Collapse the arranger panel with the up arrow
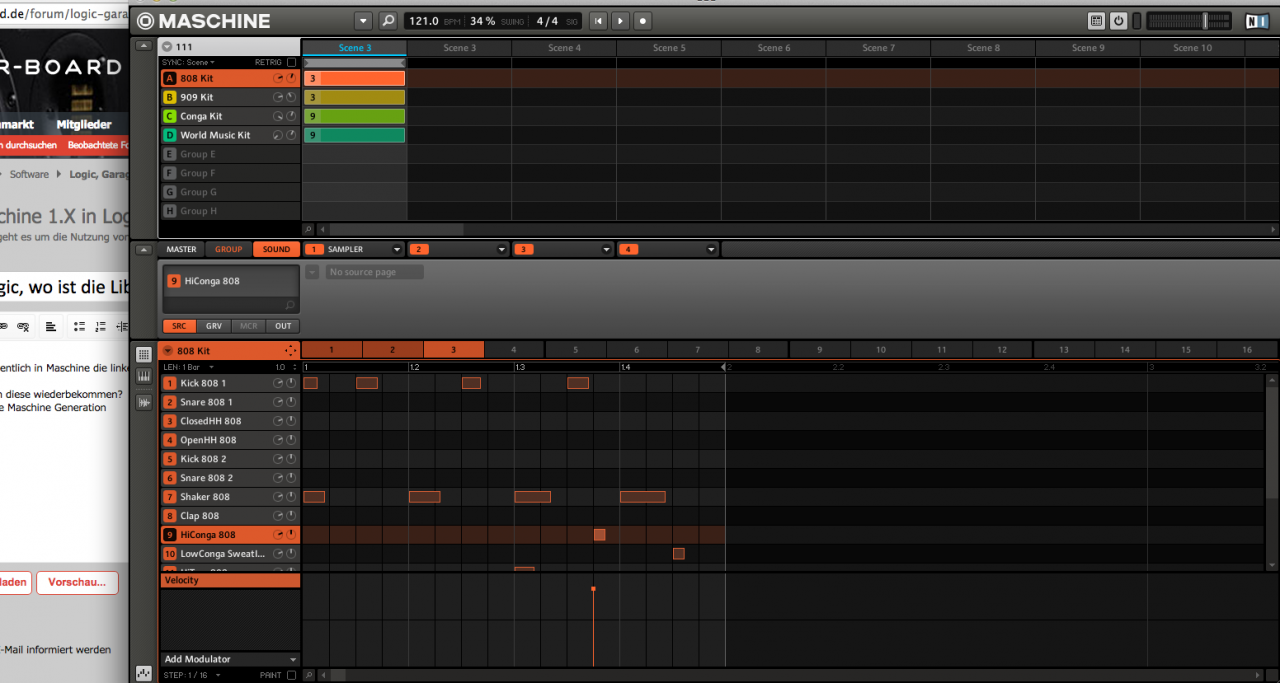This screenshot has height=683, width=1280. pos(143,47)
